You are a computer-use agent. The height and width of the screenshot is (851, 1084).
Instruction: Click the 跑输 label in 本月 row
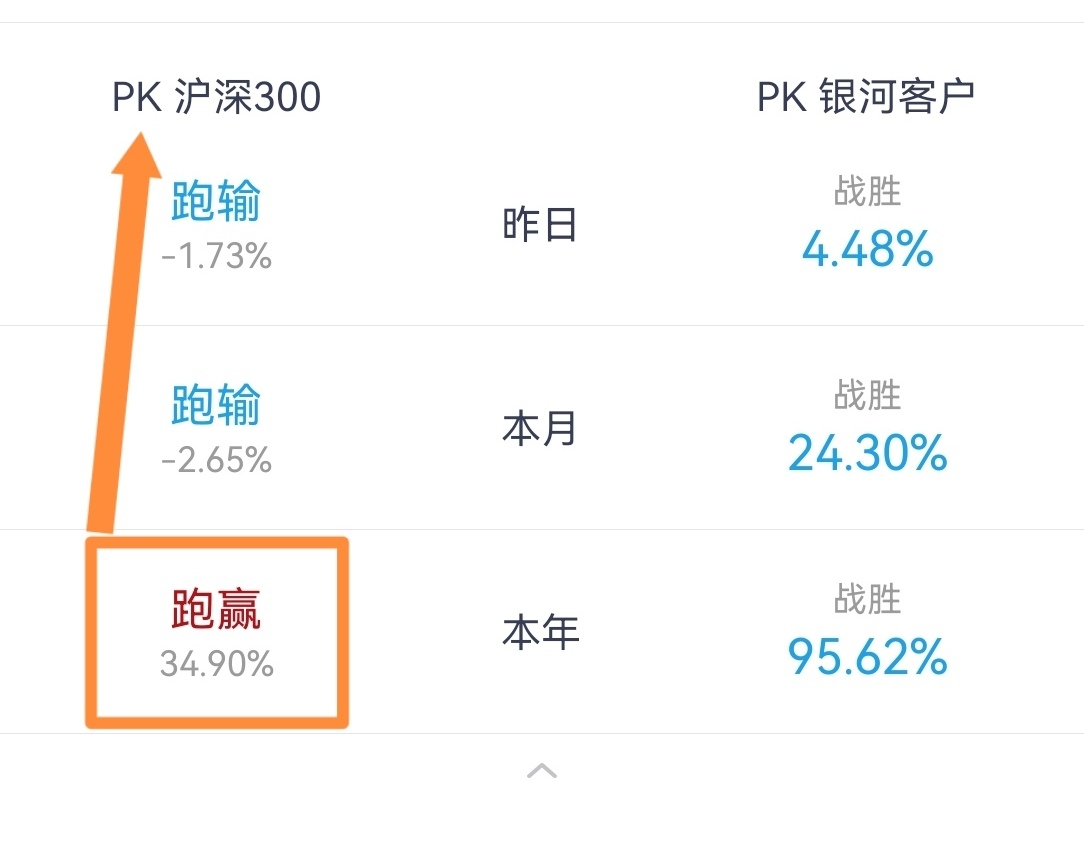[216, 405]
